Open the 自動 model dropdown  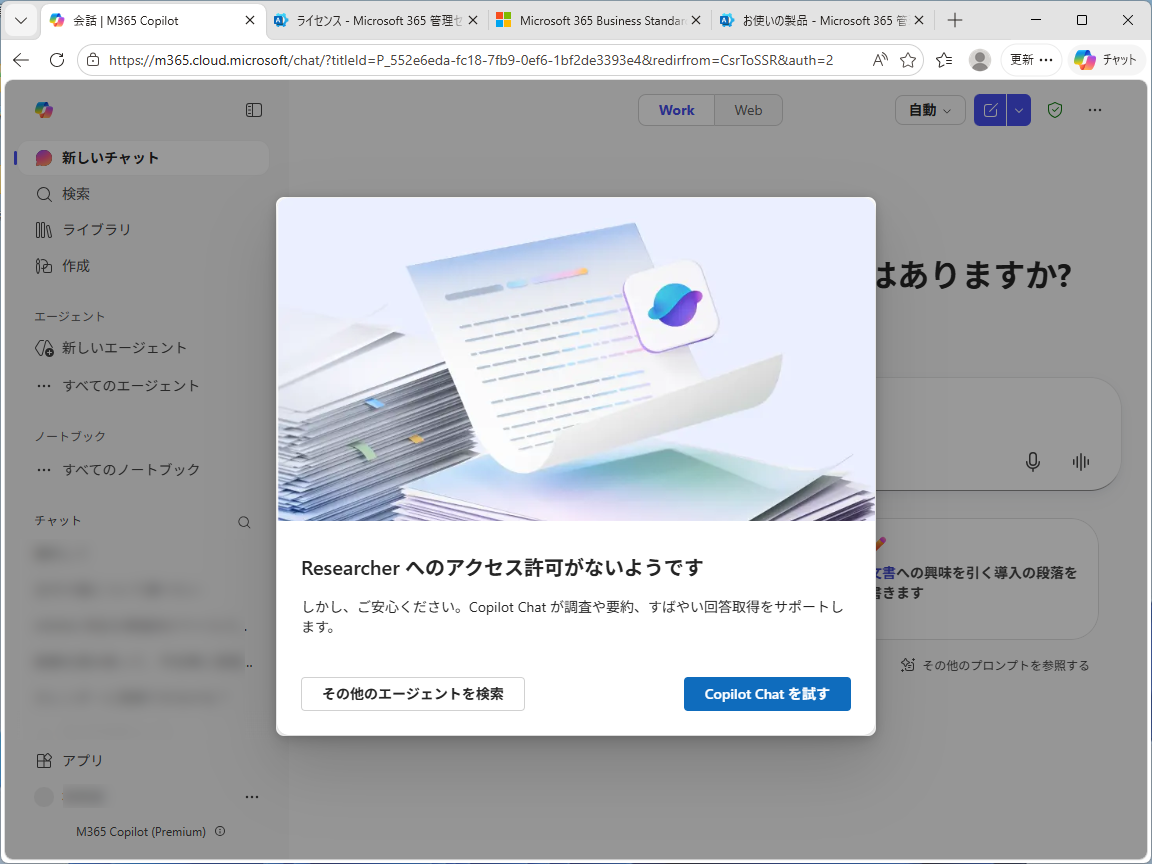pos(929,110)
